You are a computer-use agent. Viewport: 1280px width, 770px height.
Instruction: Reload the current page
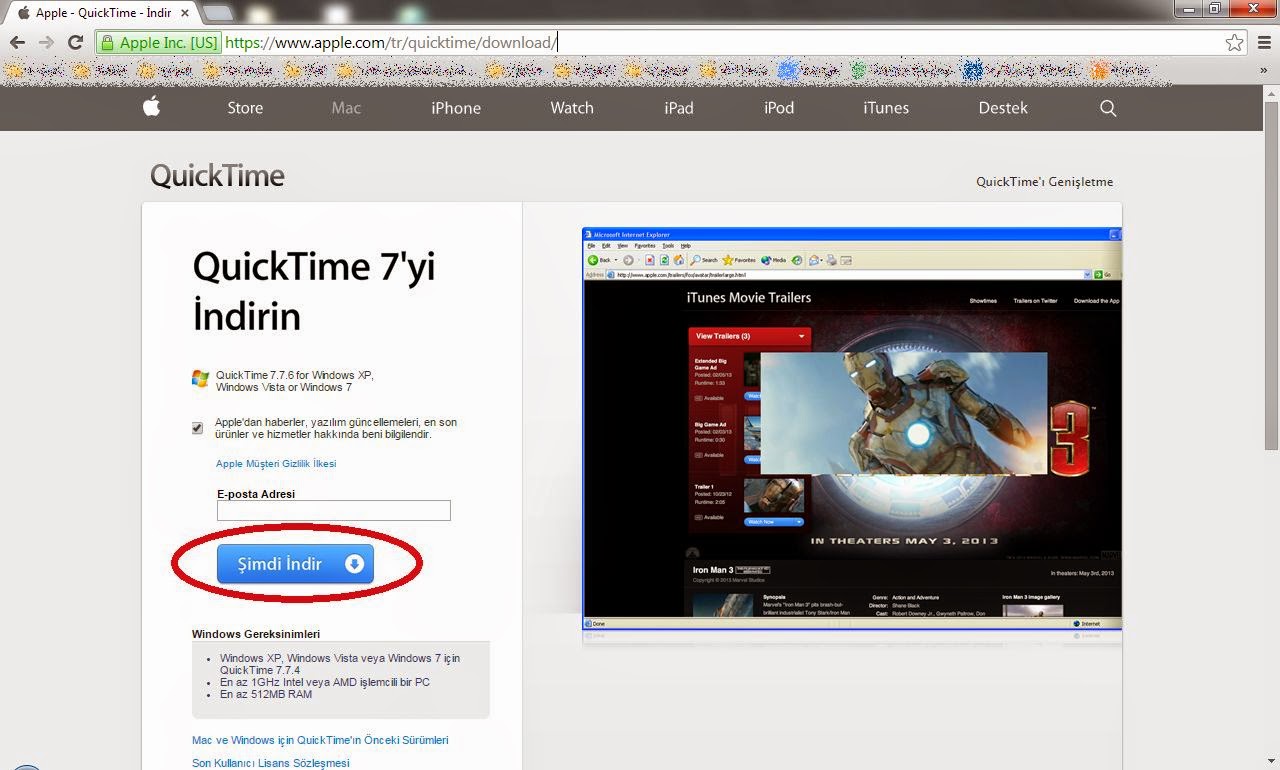[x=75, y=42]
